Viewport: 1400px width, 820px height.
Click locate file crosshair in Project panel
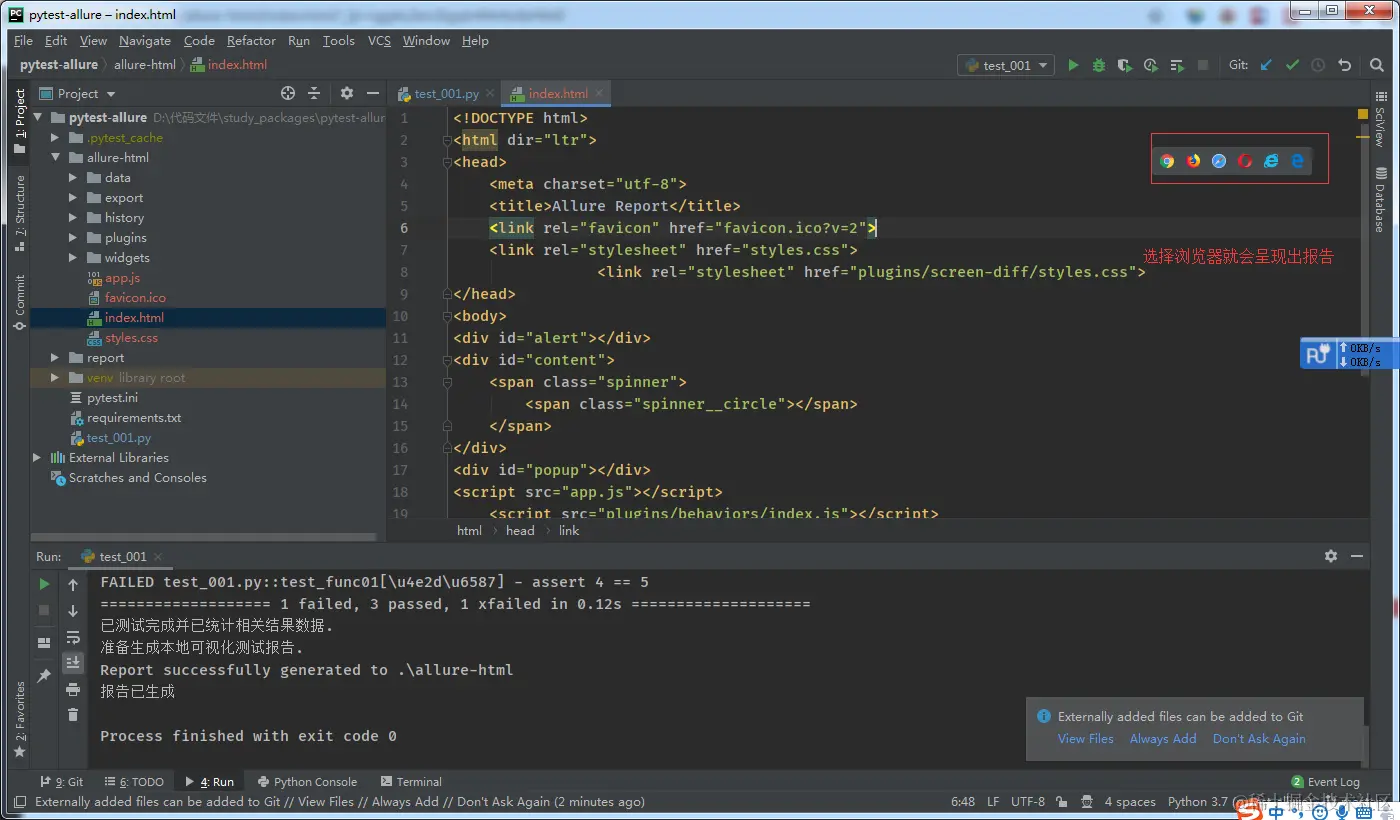tap(288, 93)
